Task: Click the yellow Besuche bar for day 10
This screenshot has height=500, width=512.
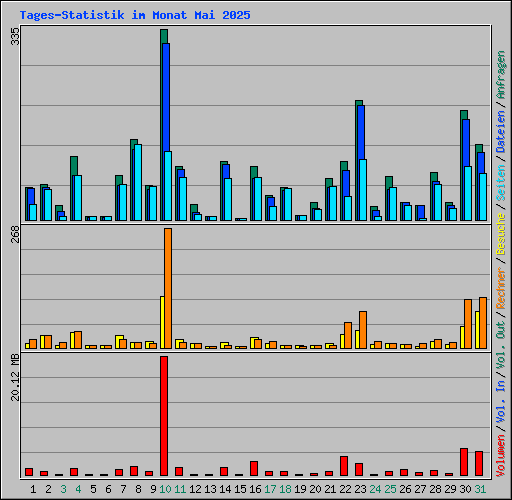Action: coord(162,322)
